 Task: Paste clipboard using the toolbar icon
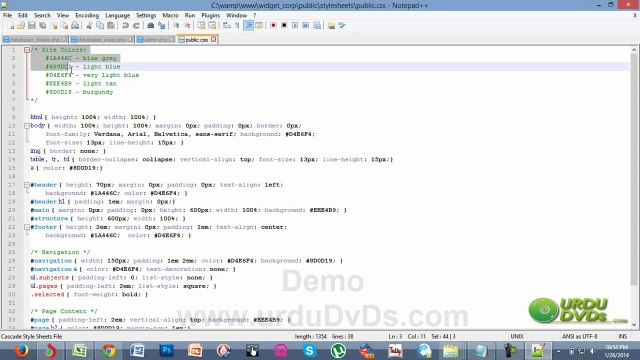click(x=111, y=26)
